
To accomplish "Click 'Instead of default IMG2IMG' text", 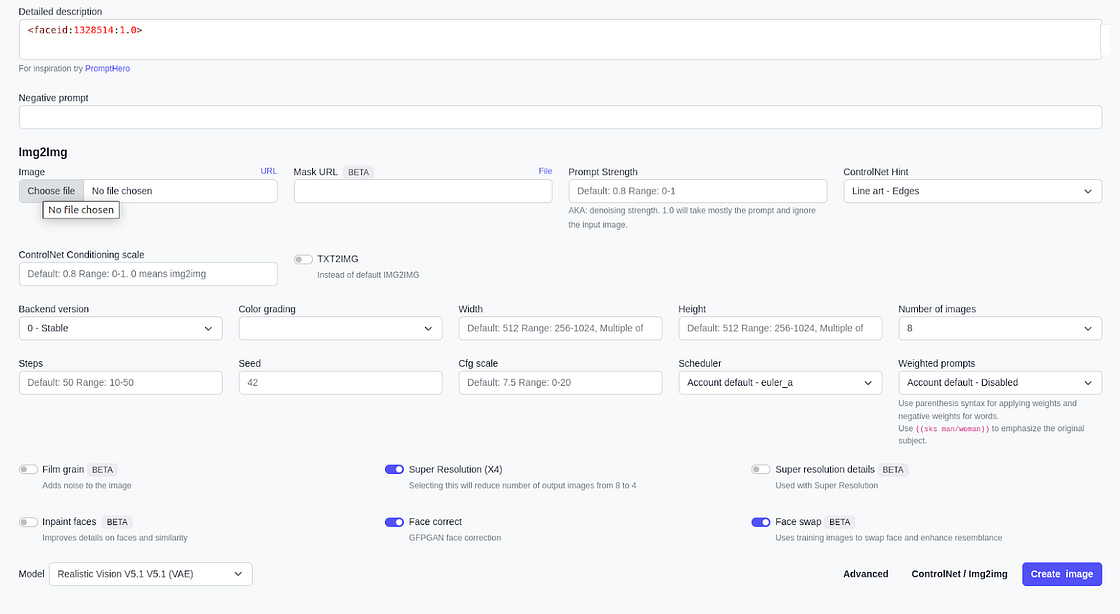I will 368,275.
